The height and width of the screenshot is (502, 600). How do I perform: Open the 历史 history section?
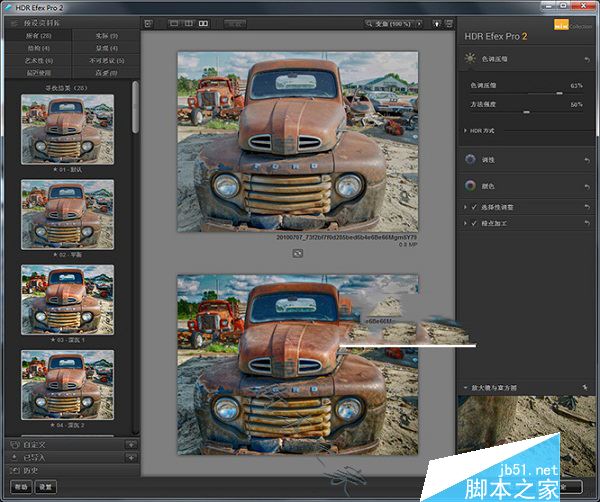[x=72, y=471]
